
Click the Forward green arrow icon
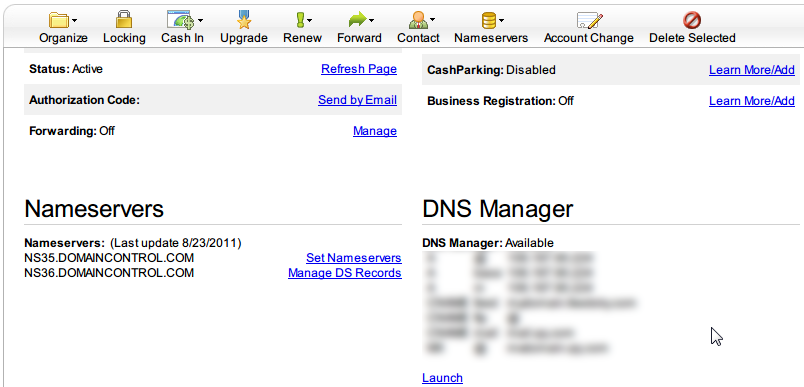pos(357,20)
